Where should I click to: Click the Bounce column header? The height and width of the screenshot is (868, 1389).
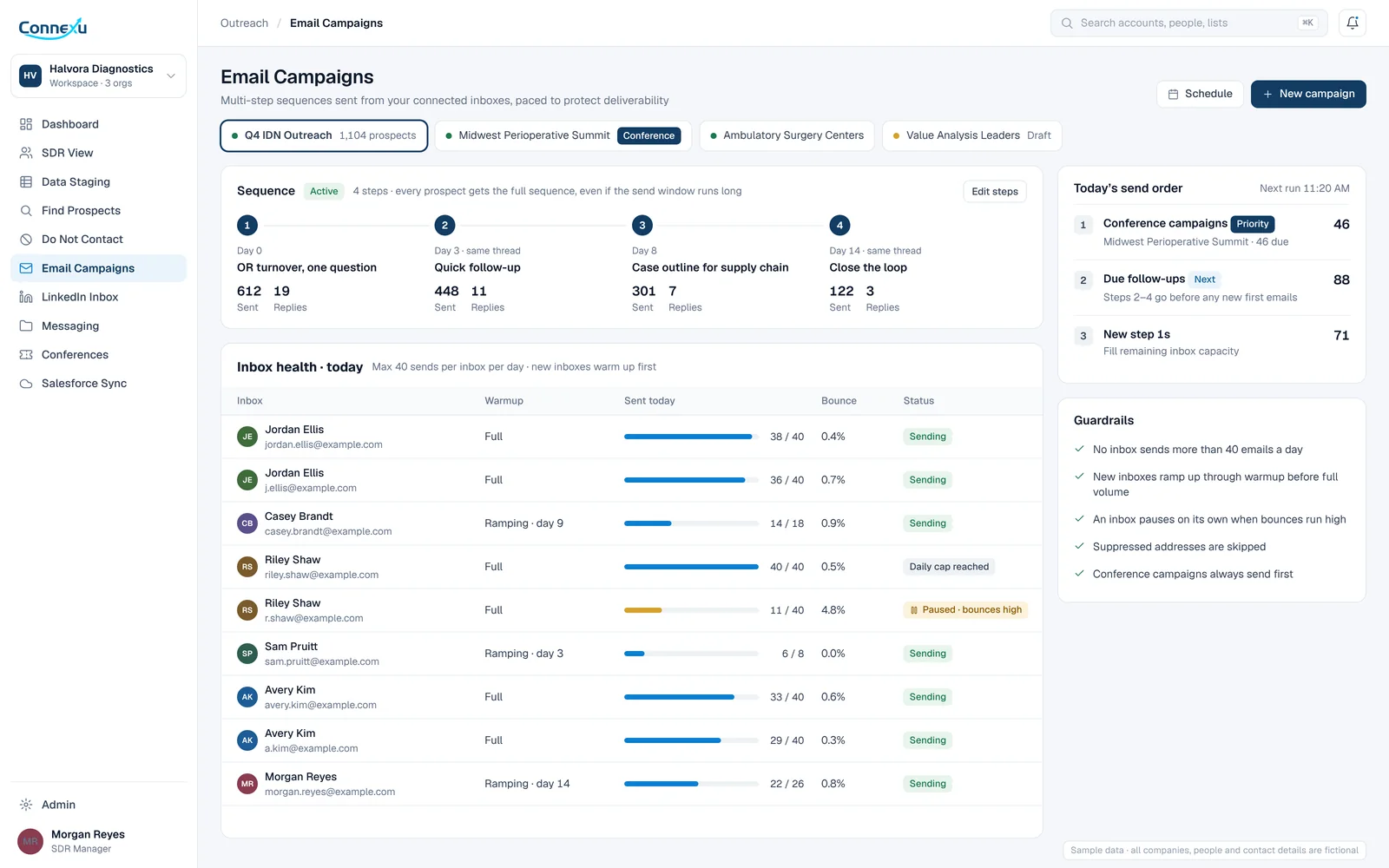[x=839, y=401]
